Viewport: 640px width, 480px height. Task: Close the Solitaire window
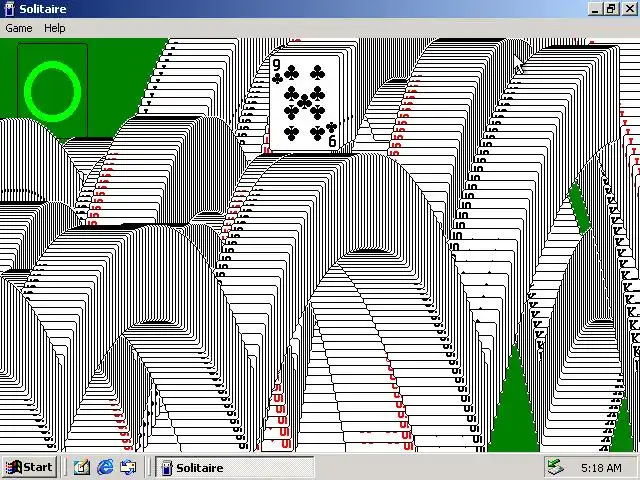629,9
